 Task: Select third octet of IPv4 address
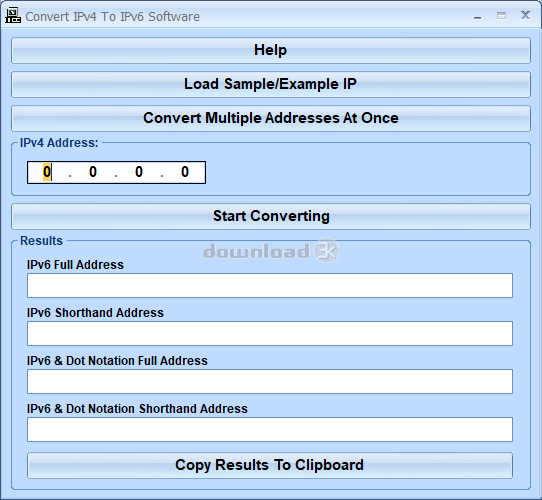139,172
